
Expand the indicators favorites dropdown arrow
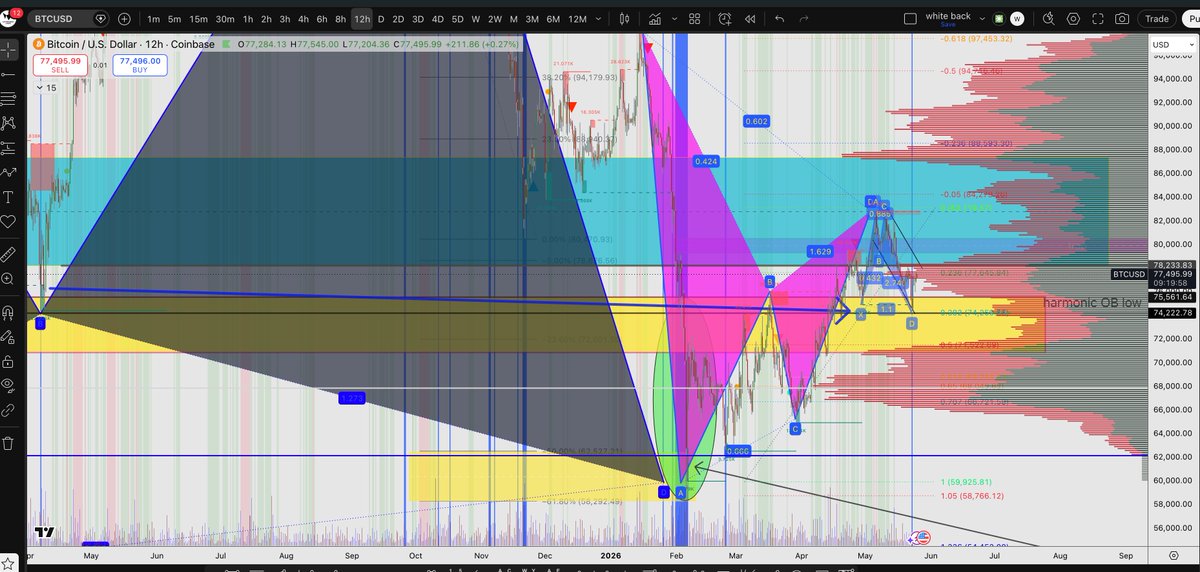[672, 18]
